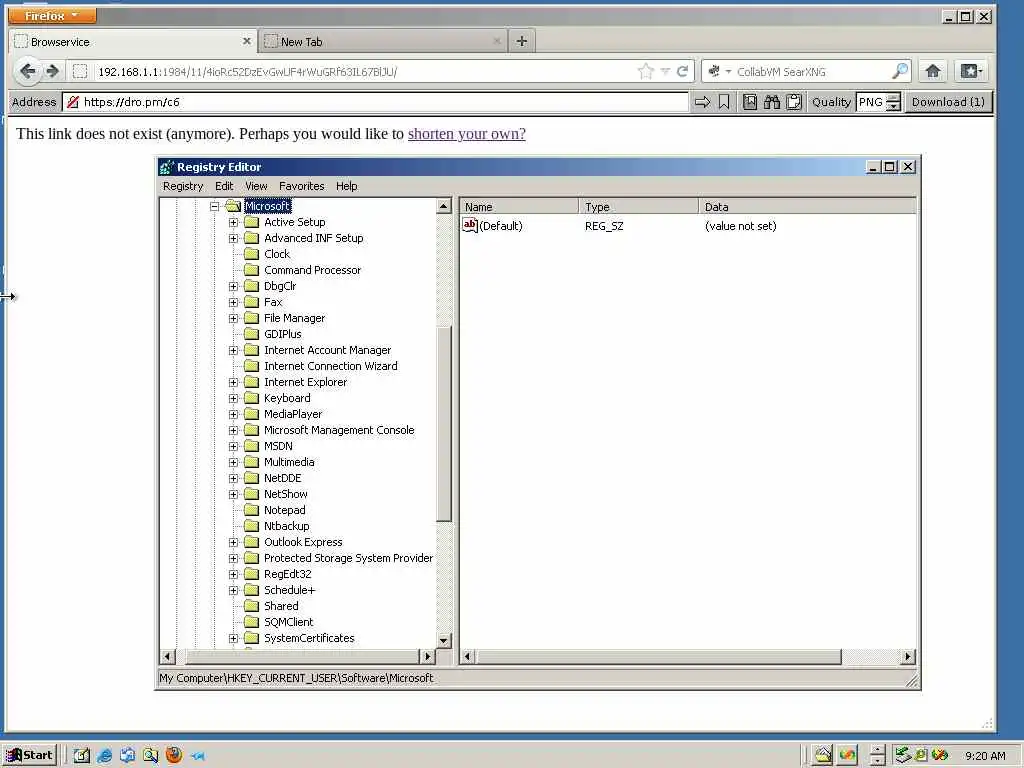1024x768 pixels.
Task: Click the blue fish quick launch icon
Action: click(198, 756)
